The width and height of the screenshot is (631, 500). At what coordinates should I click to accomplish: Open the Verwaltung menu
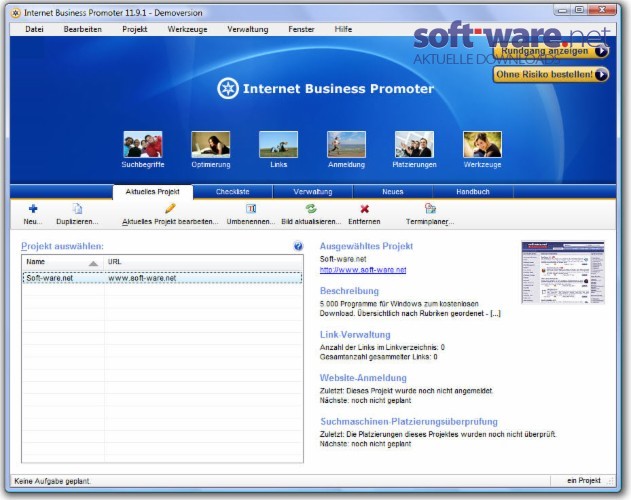pyautogui.click(x=247, y=29)
